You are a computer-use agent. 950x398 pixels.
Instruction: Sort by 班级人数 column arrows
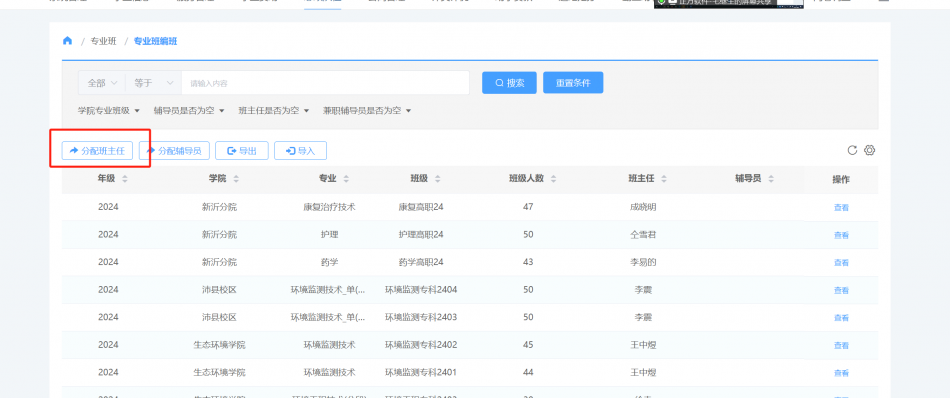[x=553, y=179]
